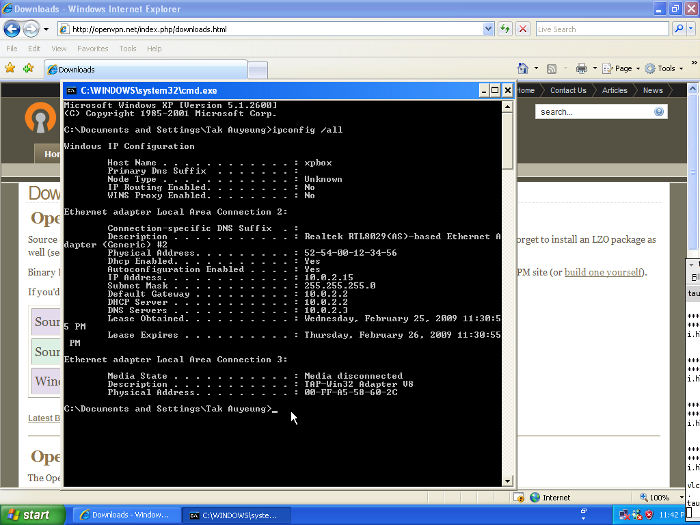Select the Downloads browser tab
This screenshot has width=700, height=525.
[146, 70]
